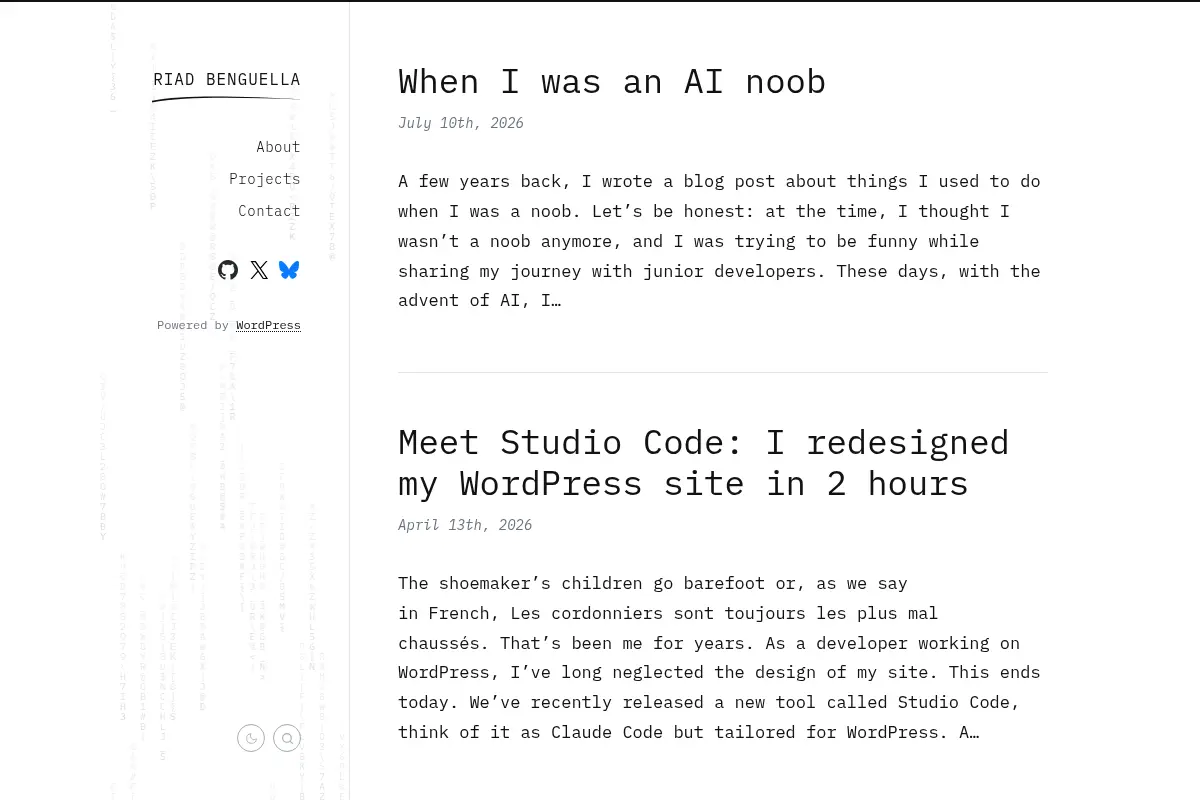Open the Bluesky butterfly icon
1200x800 pixels.
coord(289,270)
